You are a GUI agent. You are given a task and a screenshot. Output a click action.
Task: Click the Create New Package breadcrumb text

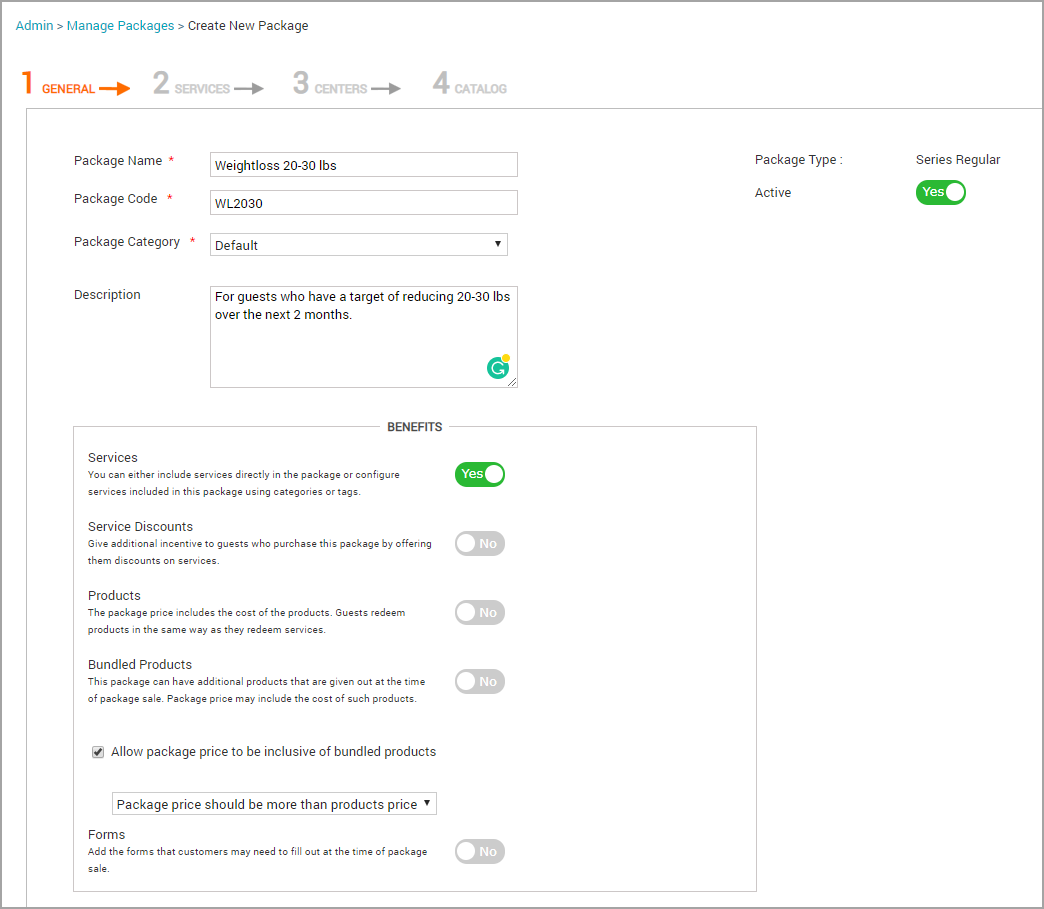248,25
